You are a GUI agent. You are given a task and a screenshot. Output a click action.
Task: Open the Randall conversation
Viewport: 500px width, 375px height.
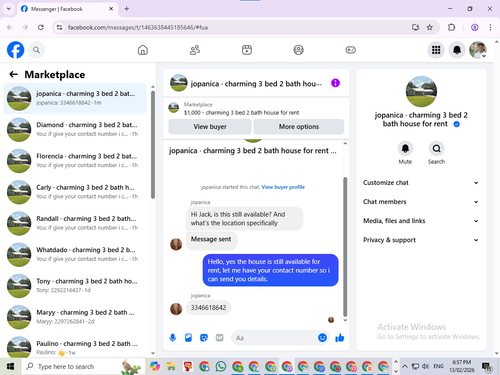coord(75,223)
